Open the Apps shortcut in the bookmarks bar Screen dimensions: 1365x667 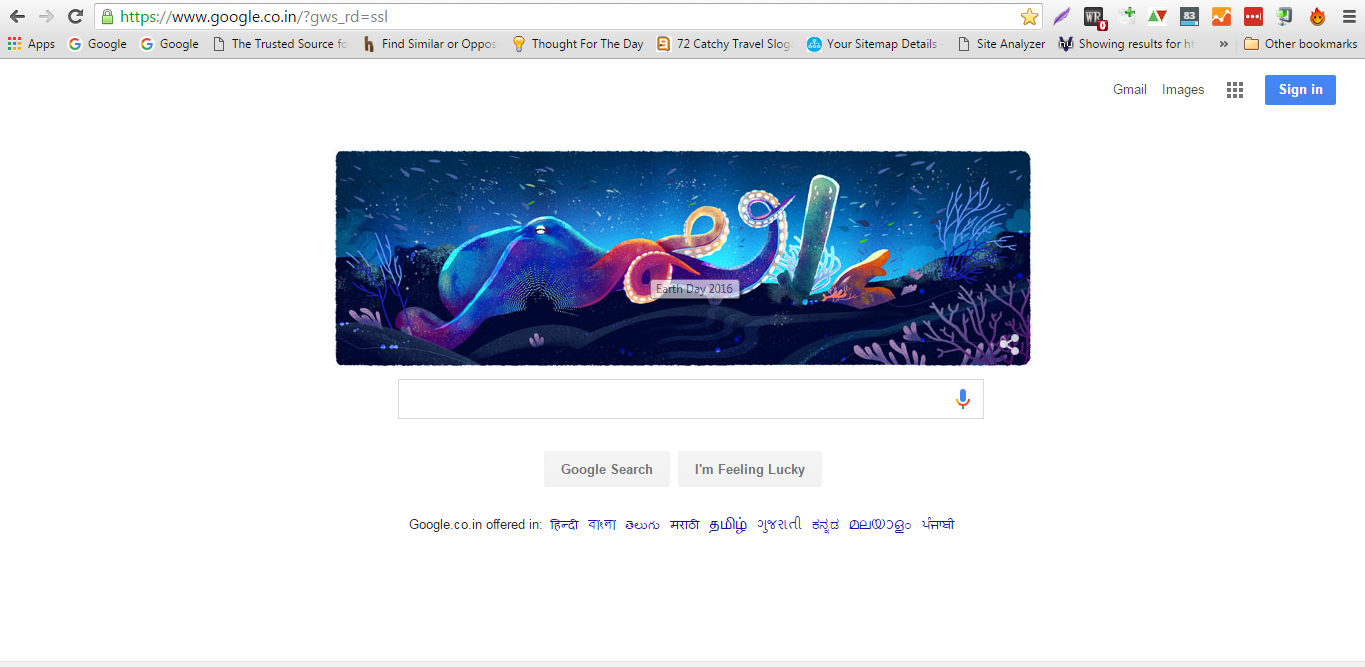point(31,44)
